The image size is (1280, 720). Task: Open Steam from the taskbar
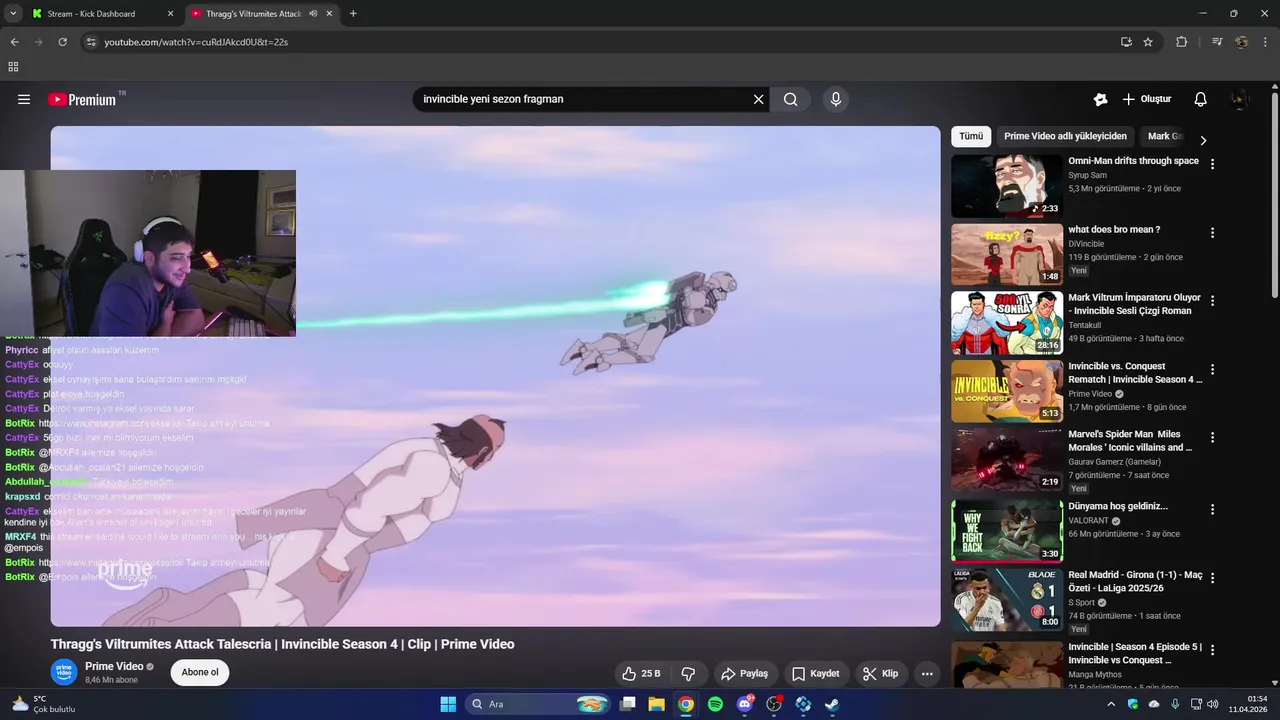tap(832, 704)
